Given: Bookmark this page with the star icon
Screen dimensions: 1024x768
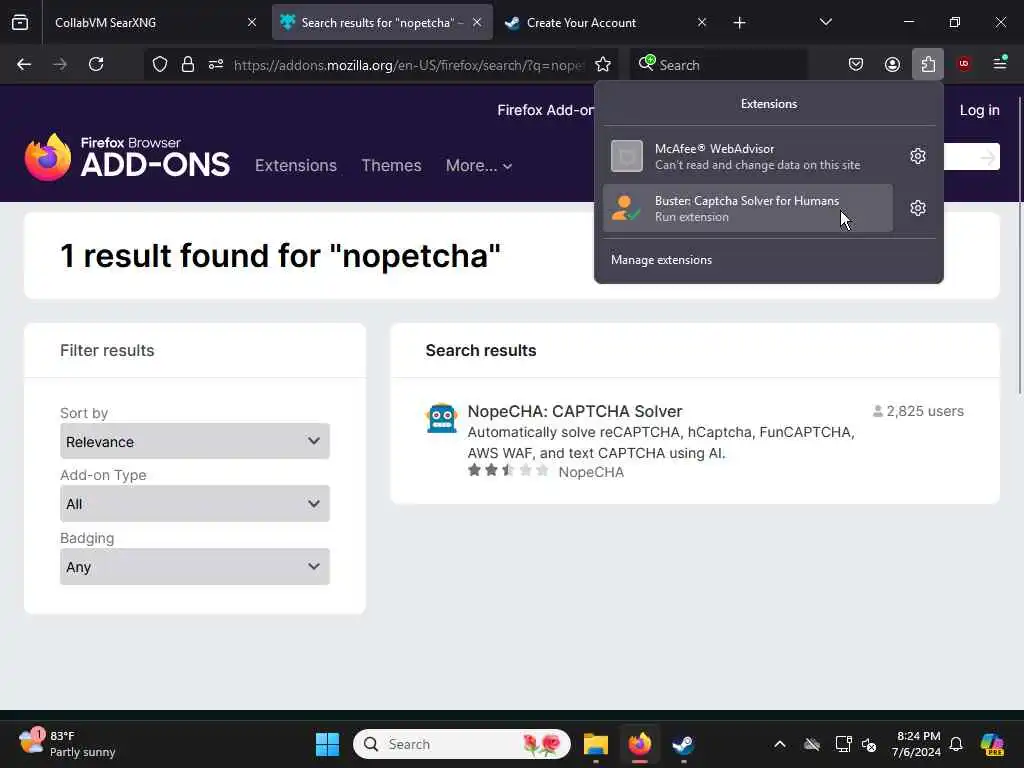Looking at the screenshot, I should 603,64.
